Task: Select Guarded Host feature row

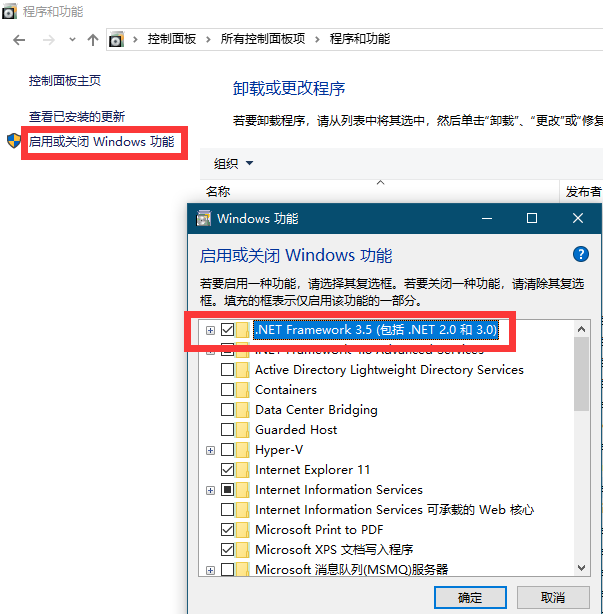Action: pos(296,430)
